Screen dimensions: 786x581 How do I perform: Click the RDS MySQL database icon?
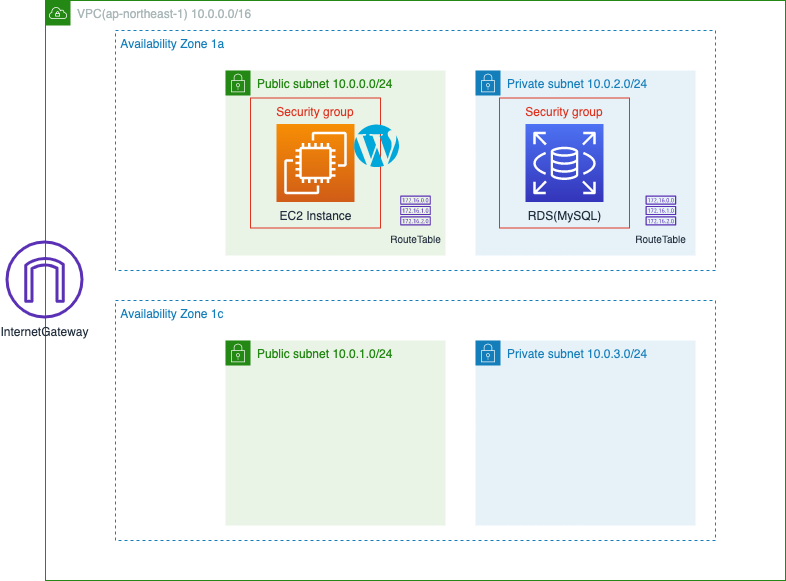click(564, 163)
